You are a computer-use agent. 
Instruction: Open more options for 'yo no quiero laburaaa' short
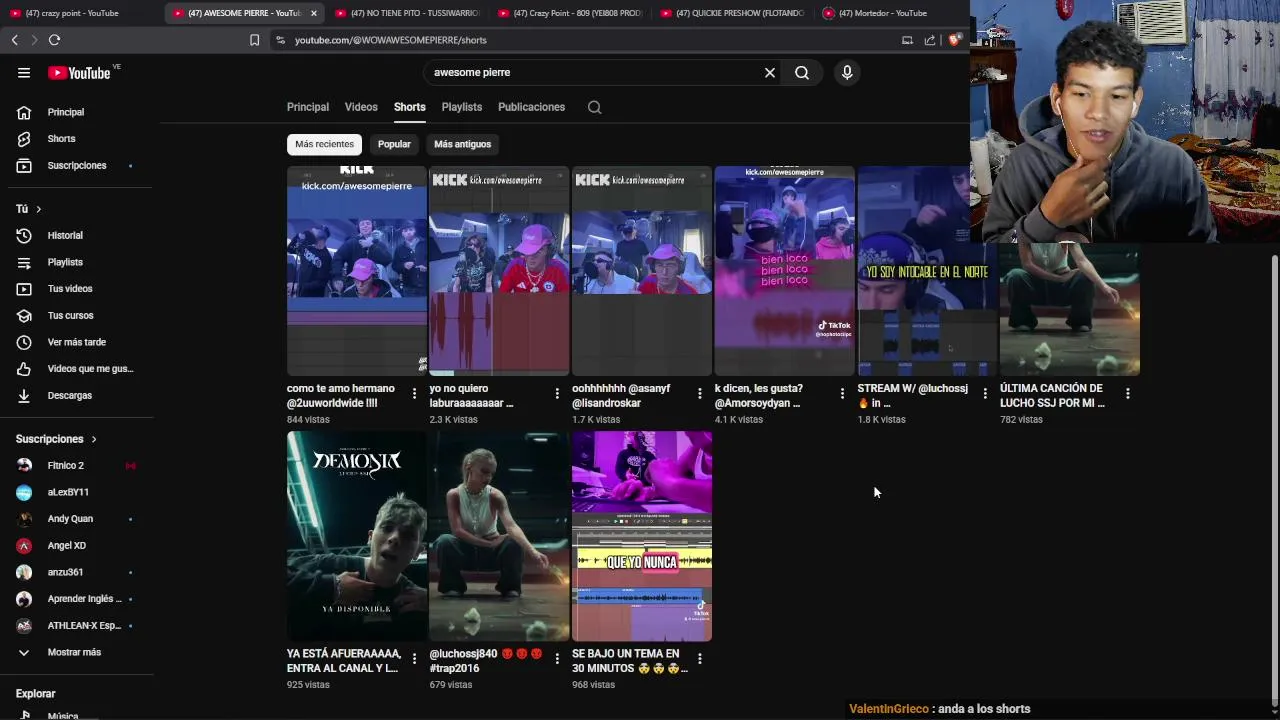pyautogui.click(x=557, y=394)
